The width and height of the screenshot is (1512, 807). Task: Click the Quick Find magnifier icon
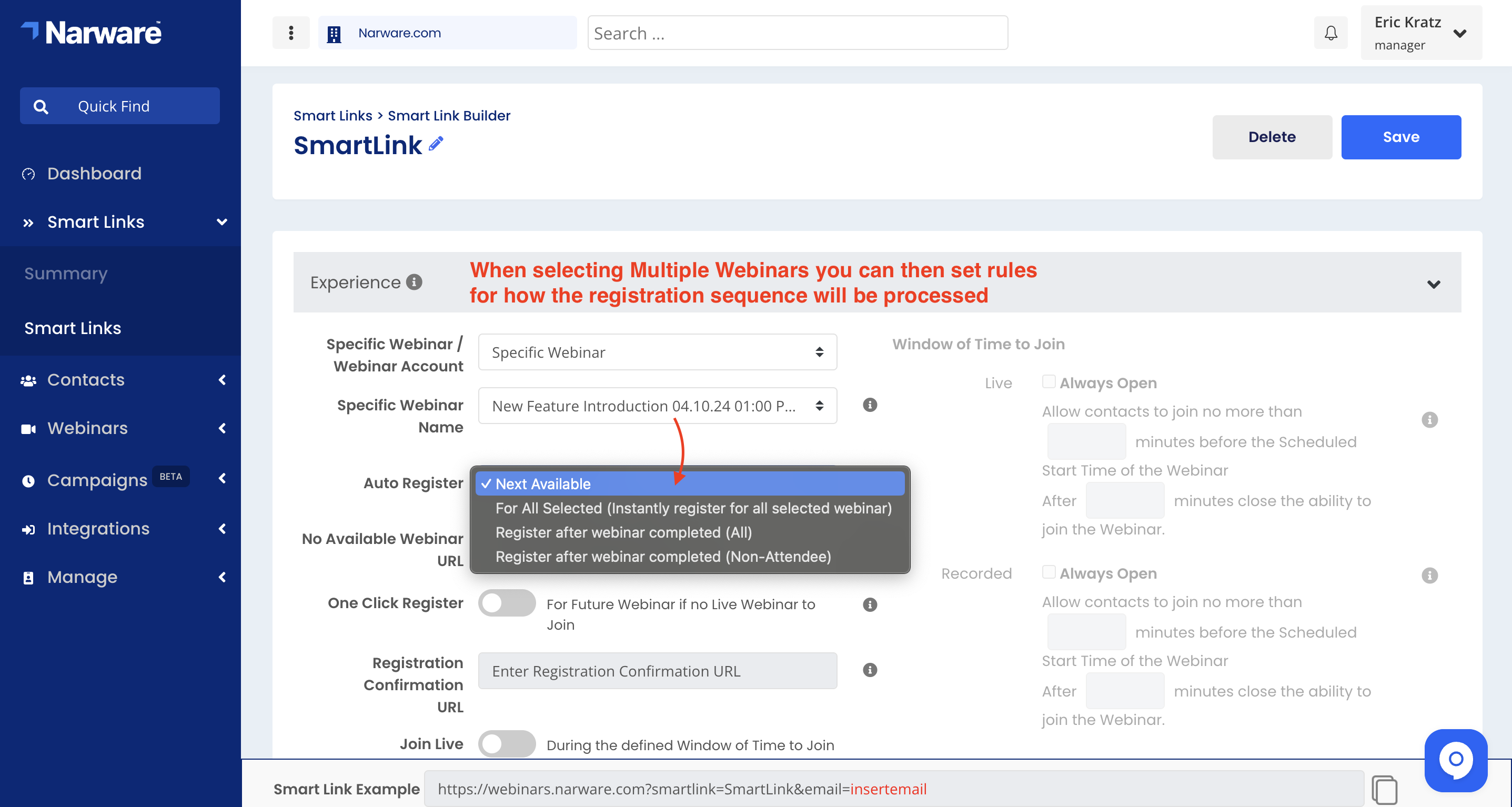41,106
